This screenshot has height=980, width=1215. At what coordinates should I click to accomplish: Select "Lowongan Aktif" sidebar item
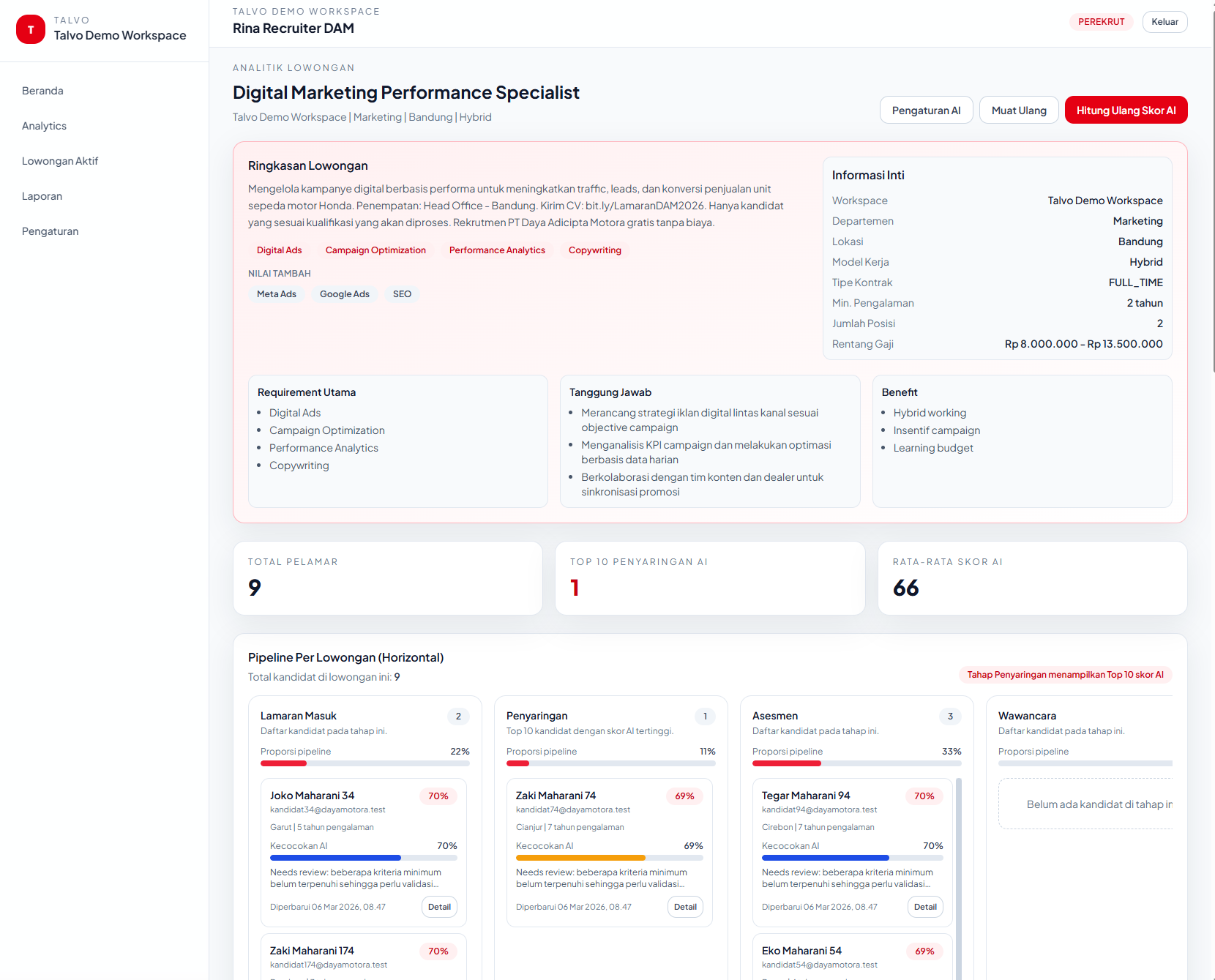(x=60, y=160)
